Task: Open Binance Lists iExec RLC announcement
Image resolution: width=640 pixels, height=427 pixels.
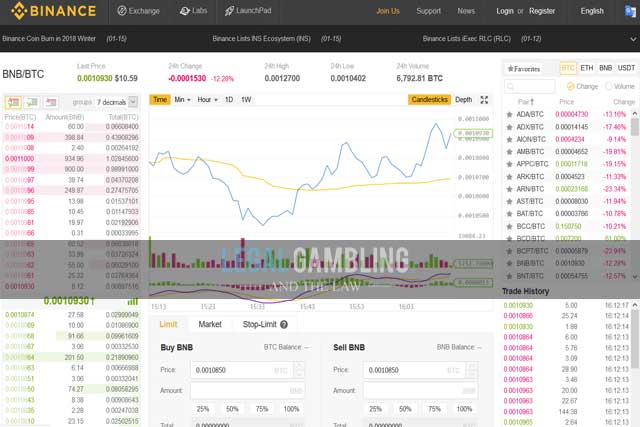Action: (467, 39)
